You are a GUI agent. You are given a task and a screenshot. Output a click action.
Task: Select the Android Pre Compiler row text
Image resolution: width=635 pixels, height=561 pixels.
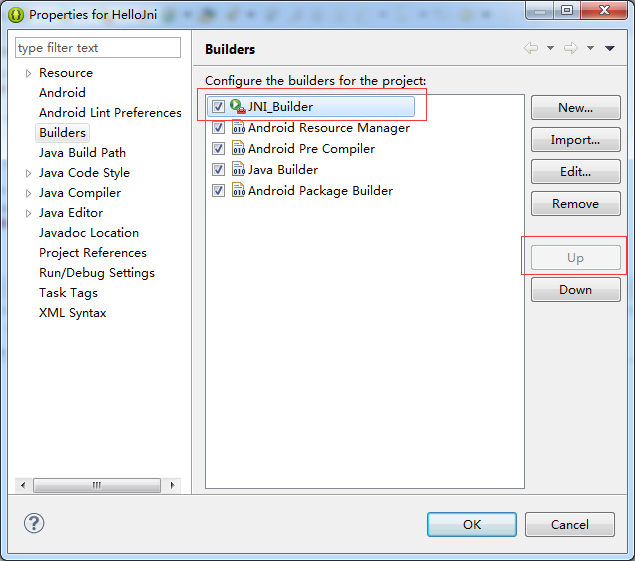(x=311, y=149)
